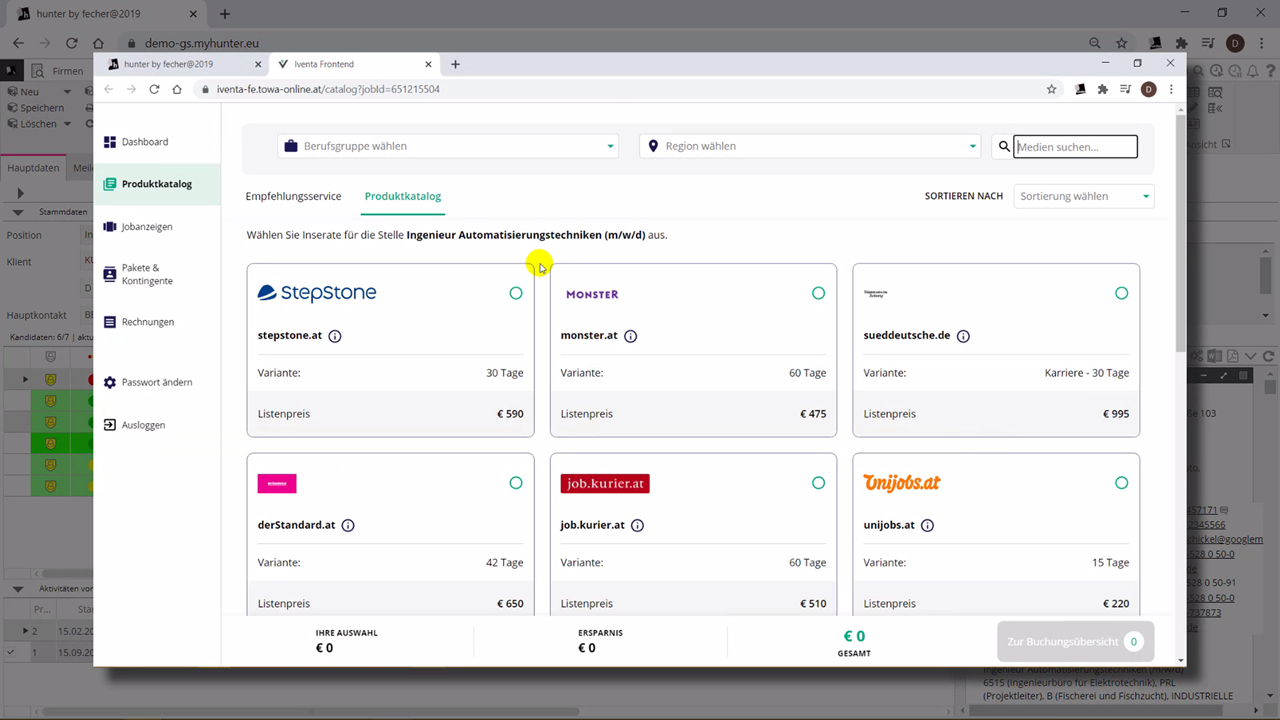Open Rechnungen in the sidebar

coord(148,322)
